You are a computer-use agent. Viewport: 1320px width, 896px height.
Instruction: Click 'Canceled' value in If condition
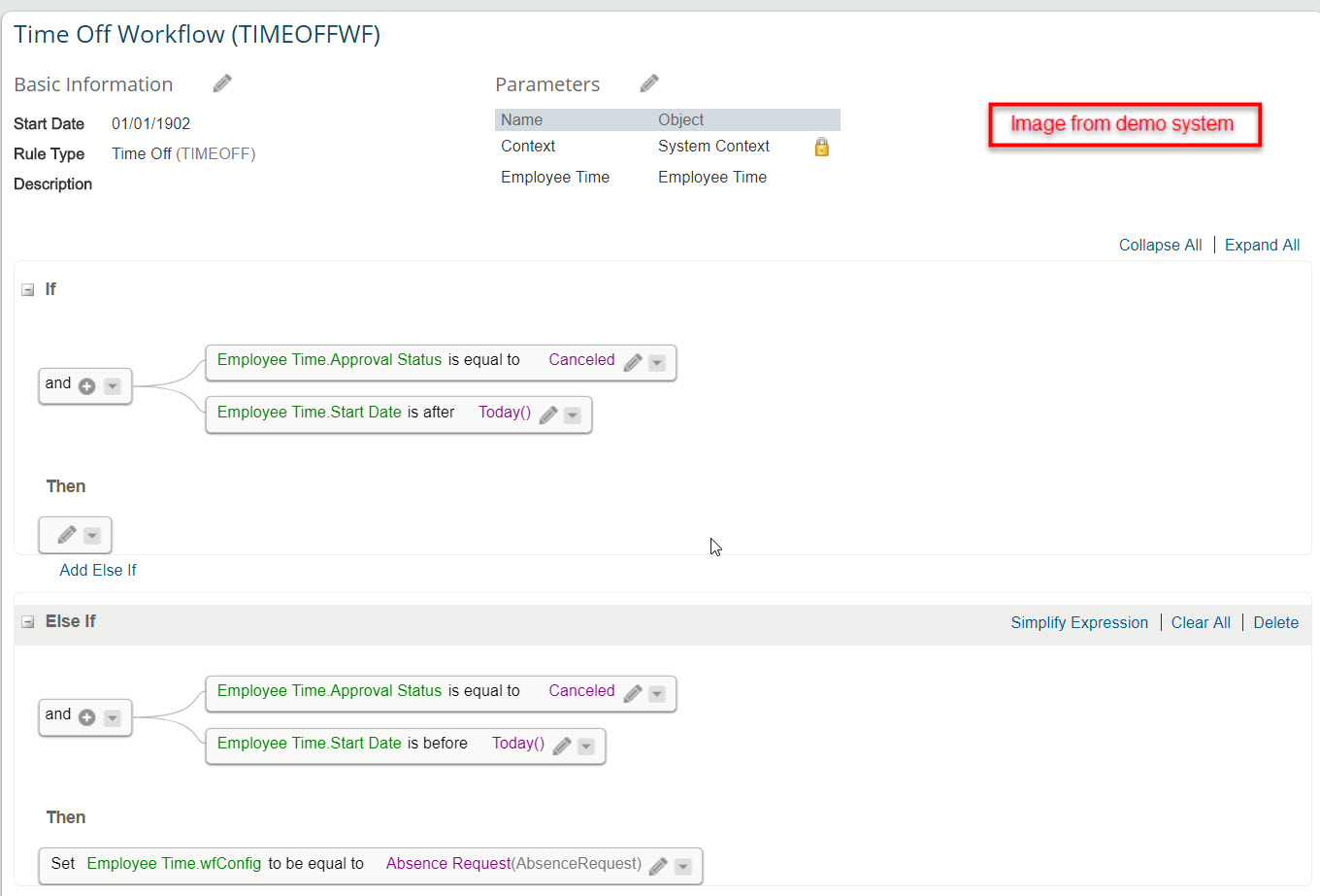pyautogui.click(x=581, y=359)
